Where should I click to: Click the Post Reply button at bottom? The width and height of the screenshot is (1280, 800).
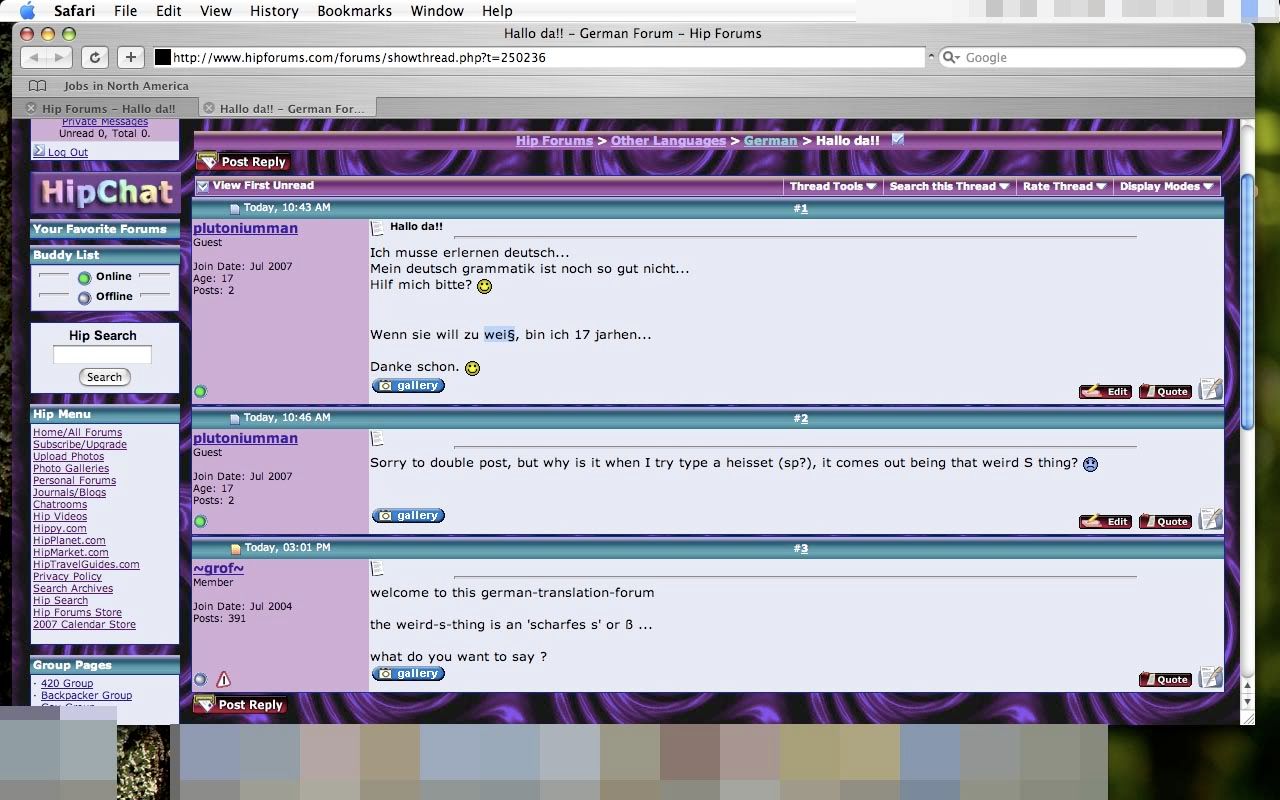(x=240, y=704)
